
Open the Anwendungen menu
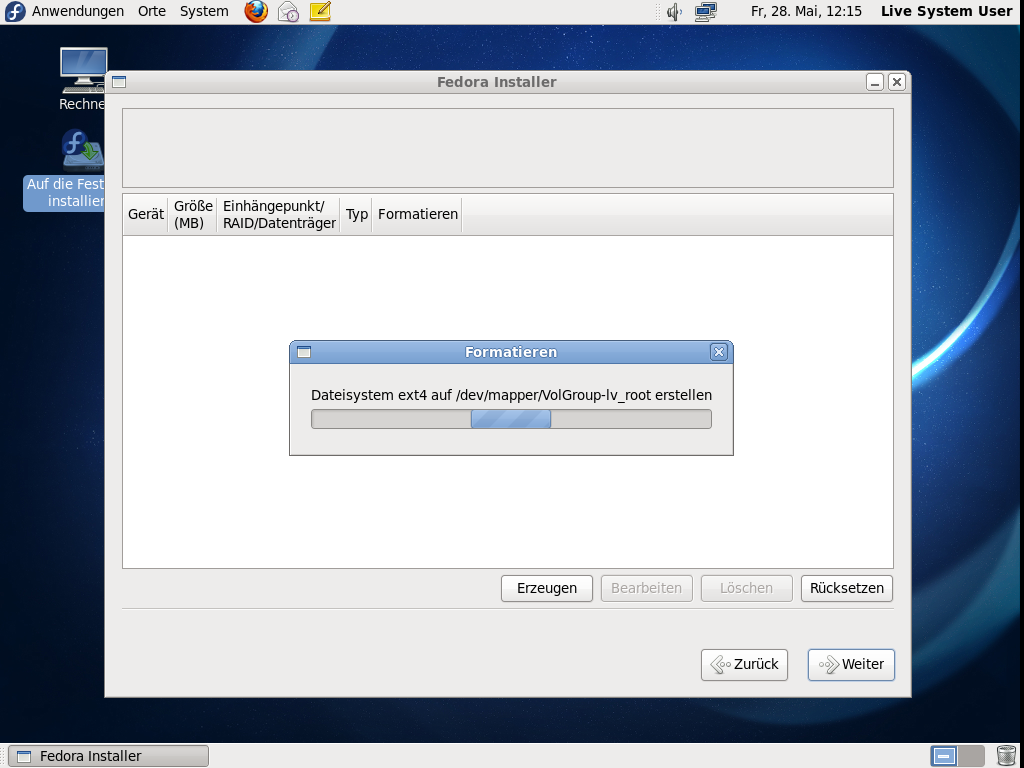[x=78, y=11]
